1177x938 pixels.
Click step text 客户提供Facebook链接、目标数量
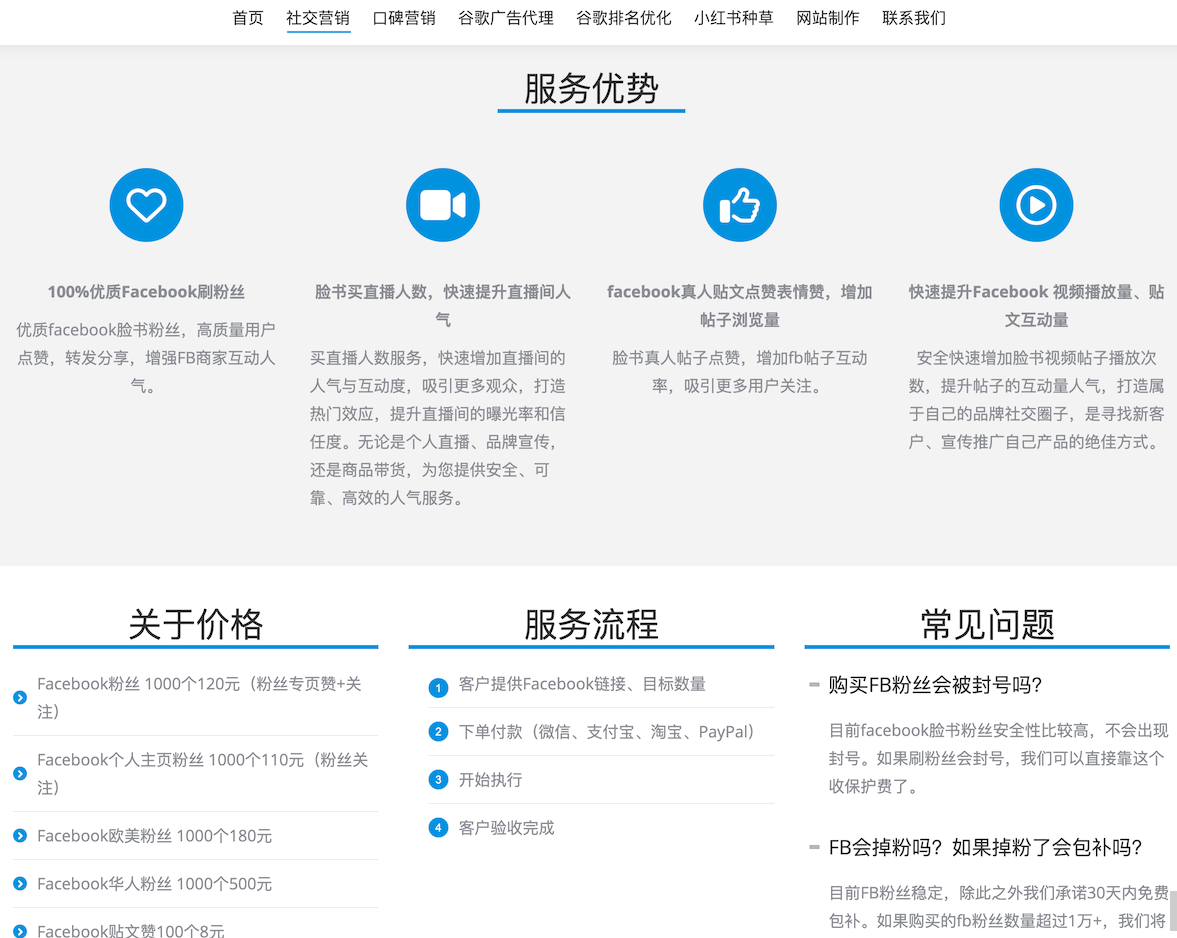582,684
